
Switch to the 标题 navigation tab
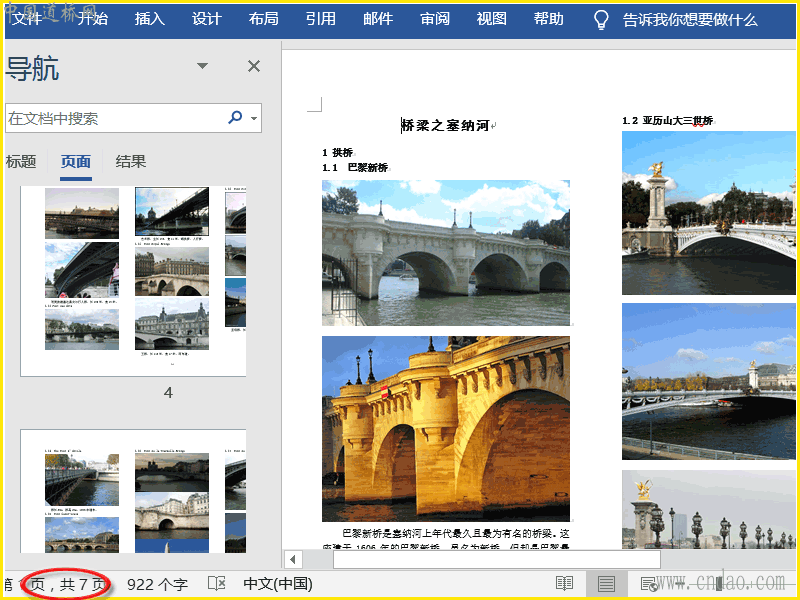[21, 162]
